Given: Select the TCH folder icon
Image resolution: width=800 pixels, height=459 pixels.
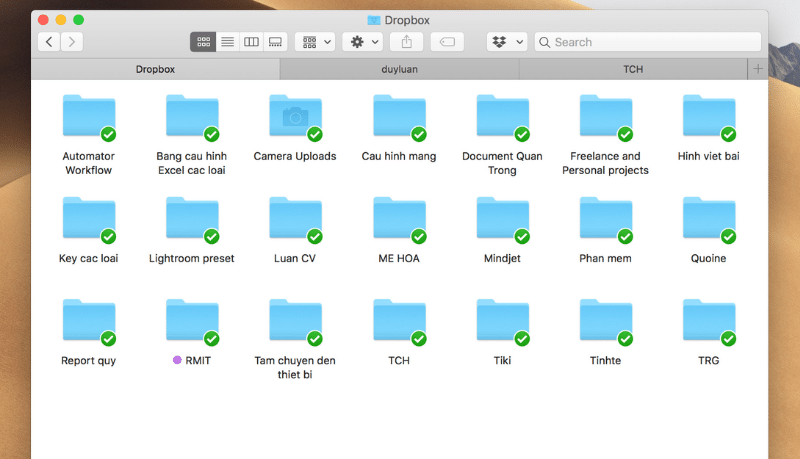Looking at the screenshot, I should point(399,321).
